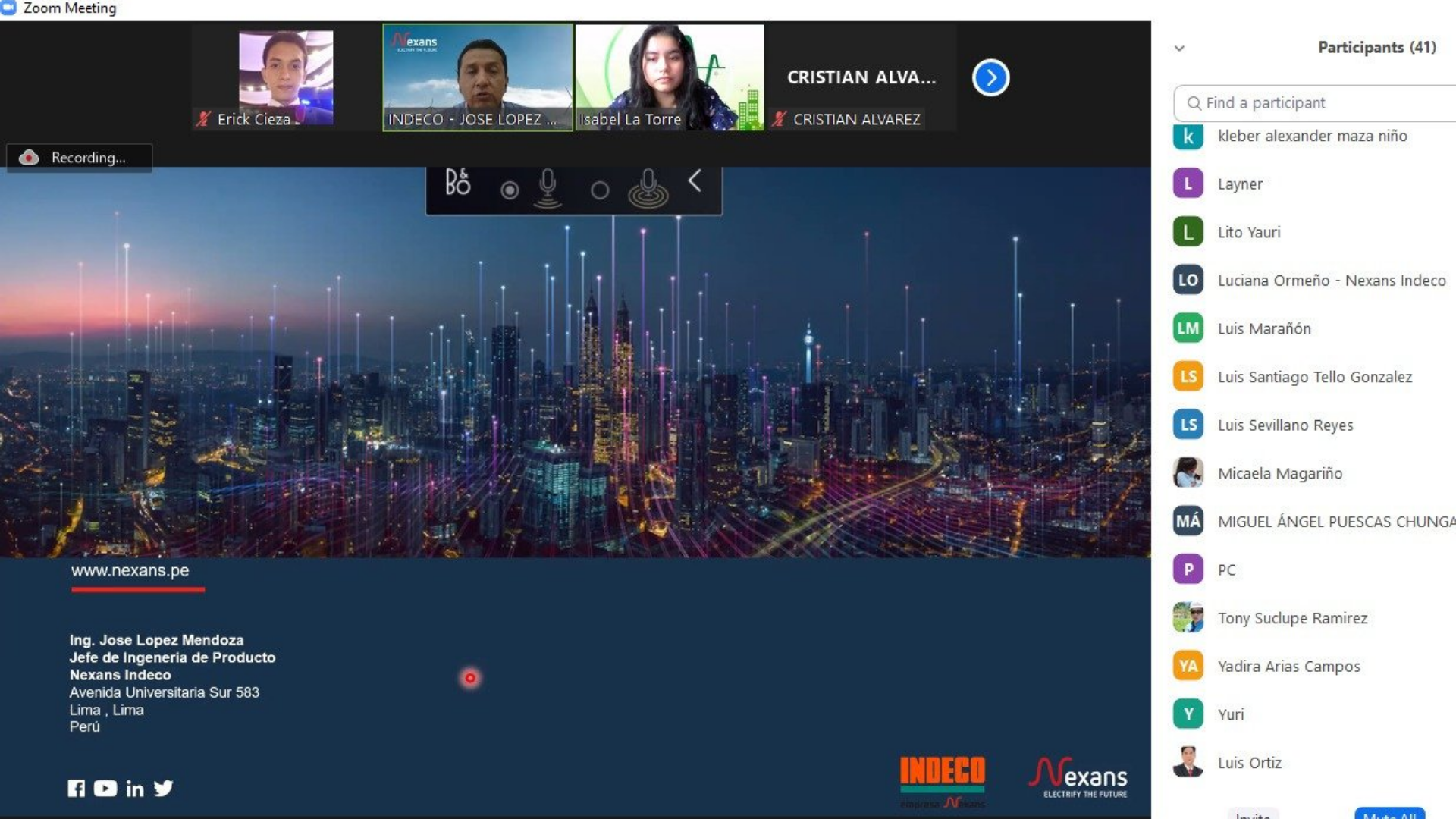Collapse Participants panel with top chevron
Image resolution: width=1456 pixels, height=819 pixels.
(x=1179, y=49)
